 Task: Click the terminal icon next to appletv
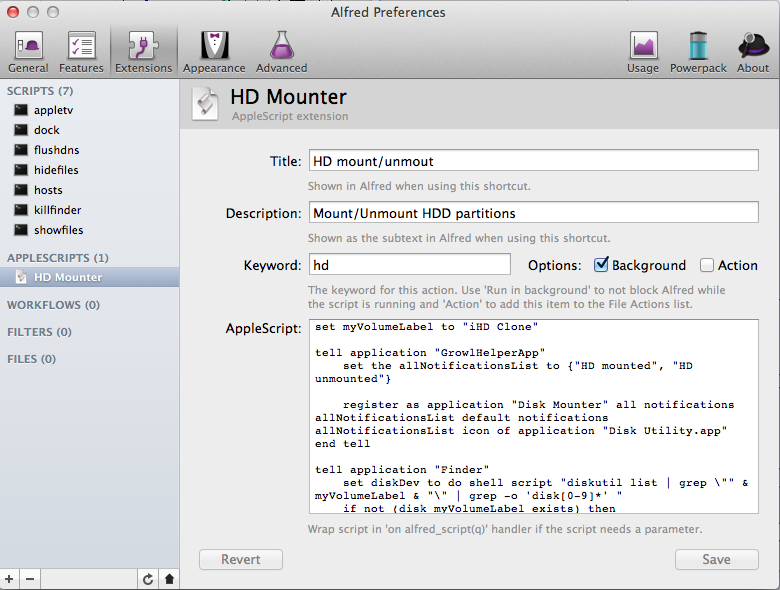tap(21, 110)
